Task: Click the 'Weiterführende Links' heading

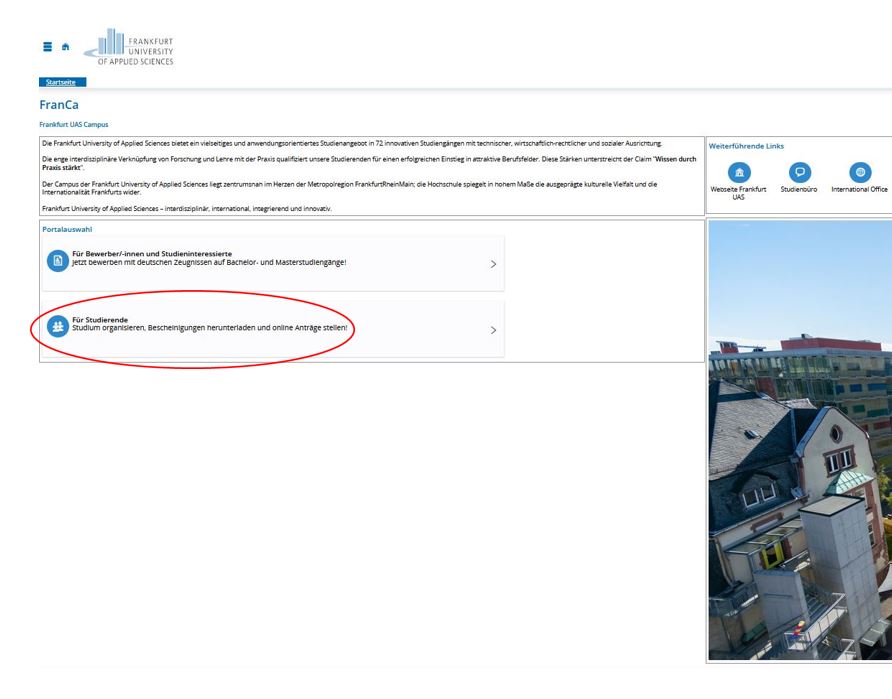Action: click(746, 146)
